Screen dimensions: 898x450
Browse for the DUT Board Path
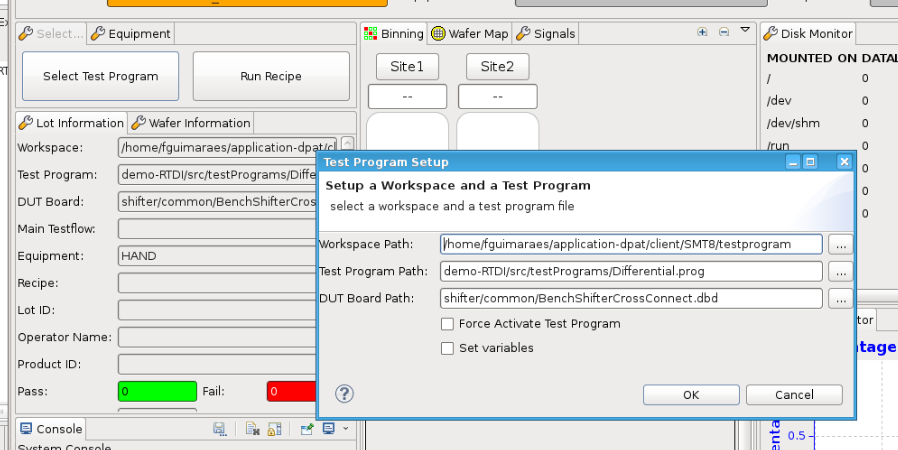tap(841, 298)
